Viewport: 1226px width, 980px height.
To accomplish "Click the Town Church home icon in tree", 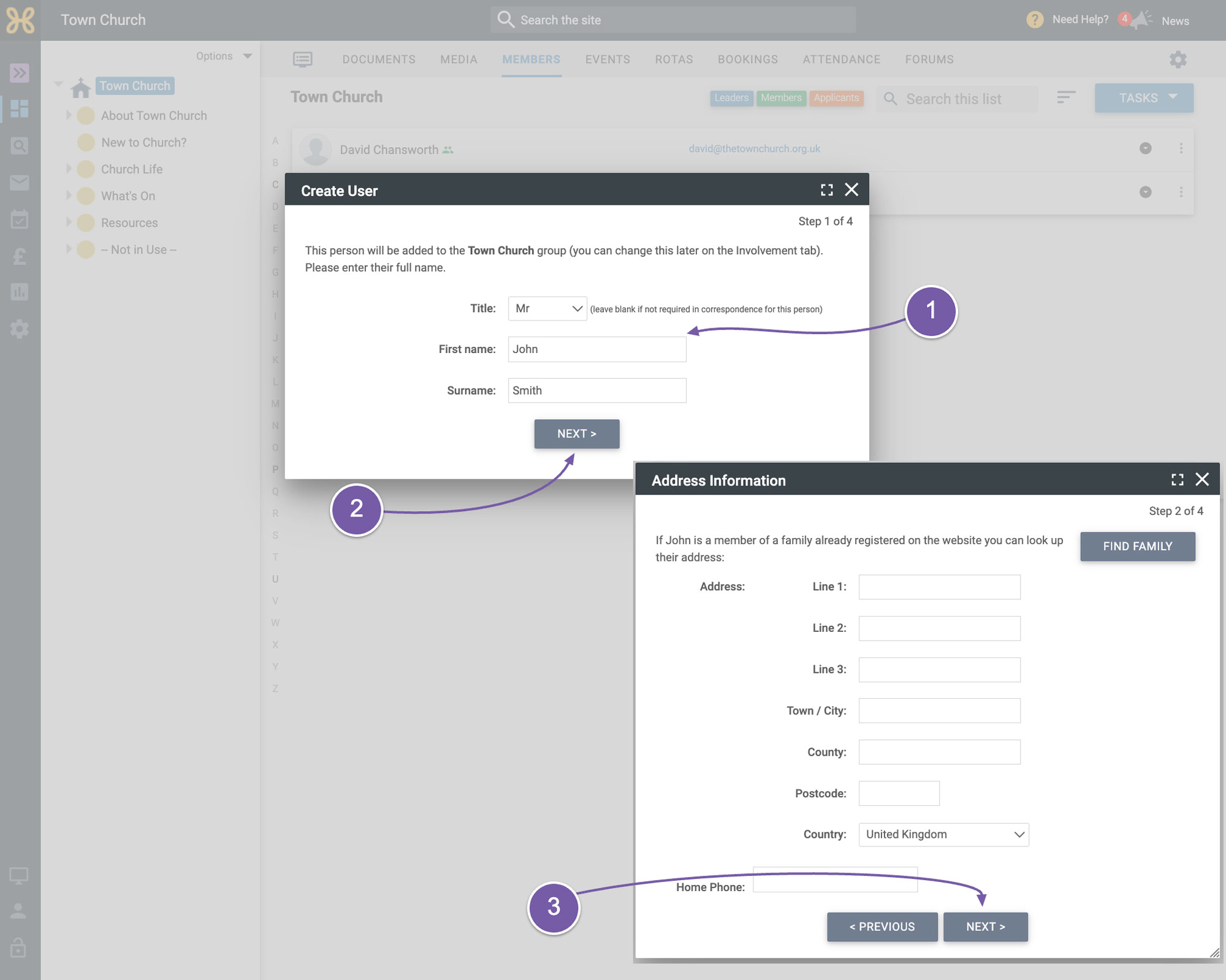I will point(80,87).
